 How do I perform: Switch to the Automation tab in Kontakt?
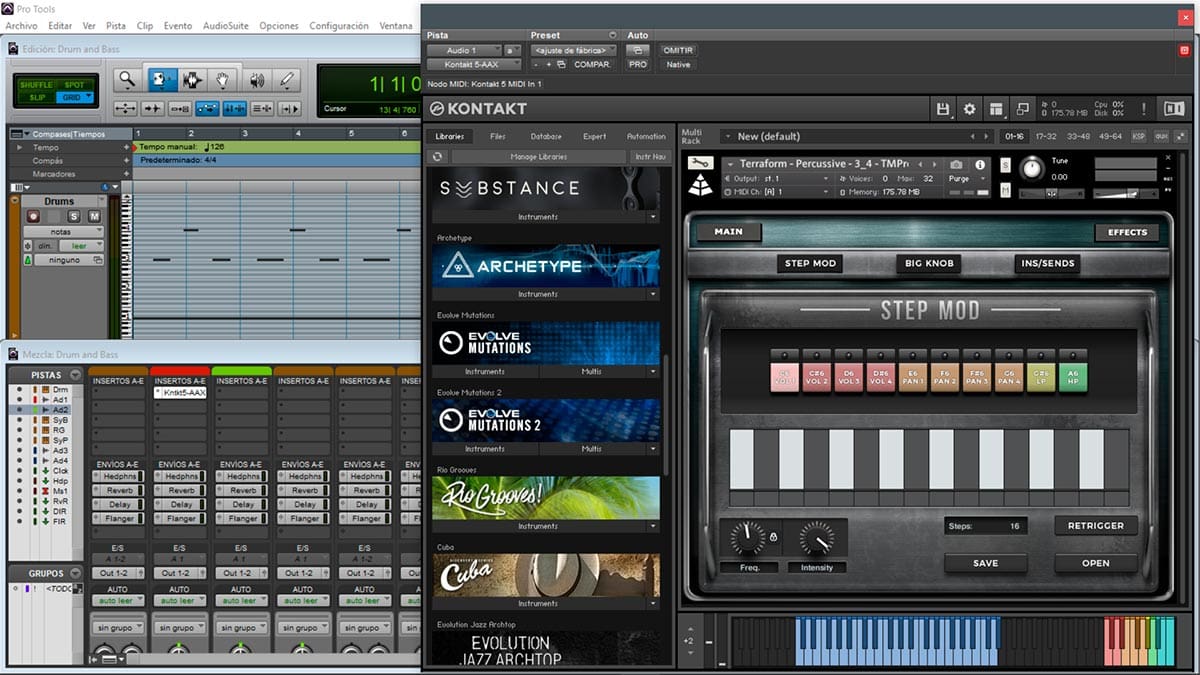[x=646, y=136]
